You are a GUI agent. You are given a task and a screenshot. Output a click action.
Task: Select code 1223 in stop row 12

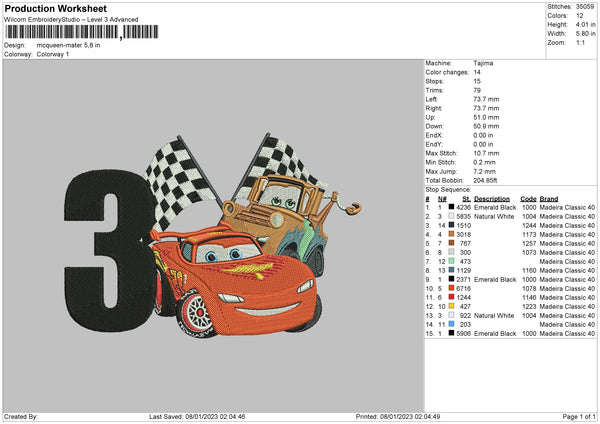[529, 306]
